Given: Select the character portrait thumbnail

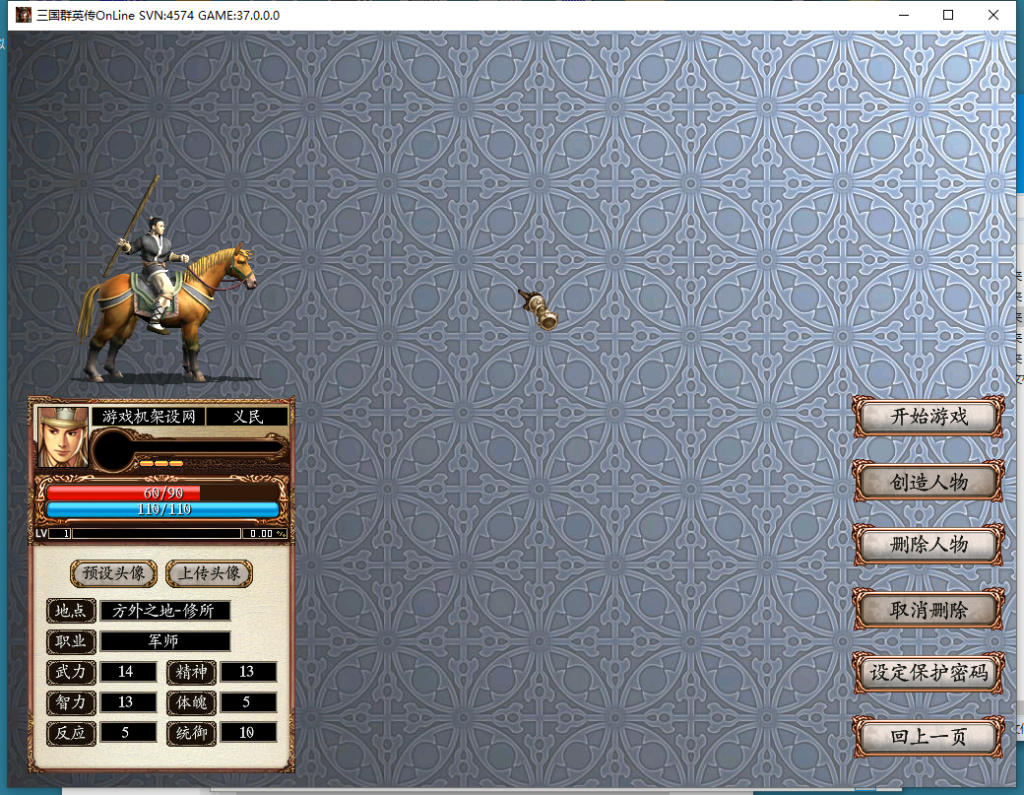Looking at the screenshot, I should [x=63, y=436].
